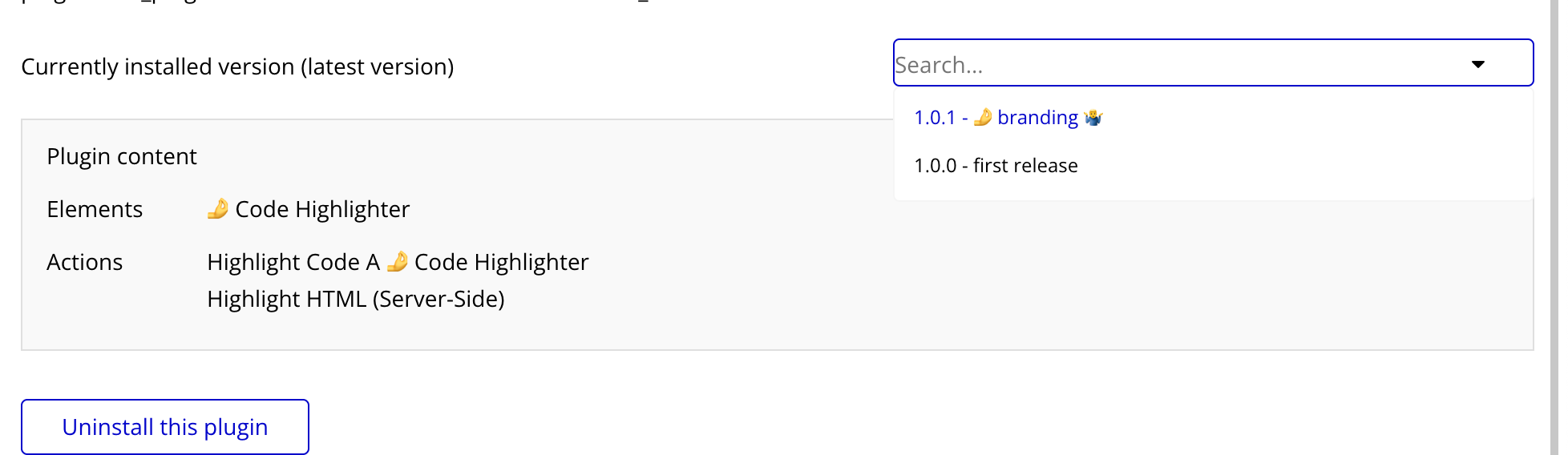Viewport: 1568px width, 455px height.
Task: Click the Actions row label
Action: [x=85, y=262]
